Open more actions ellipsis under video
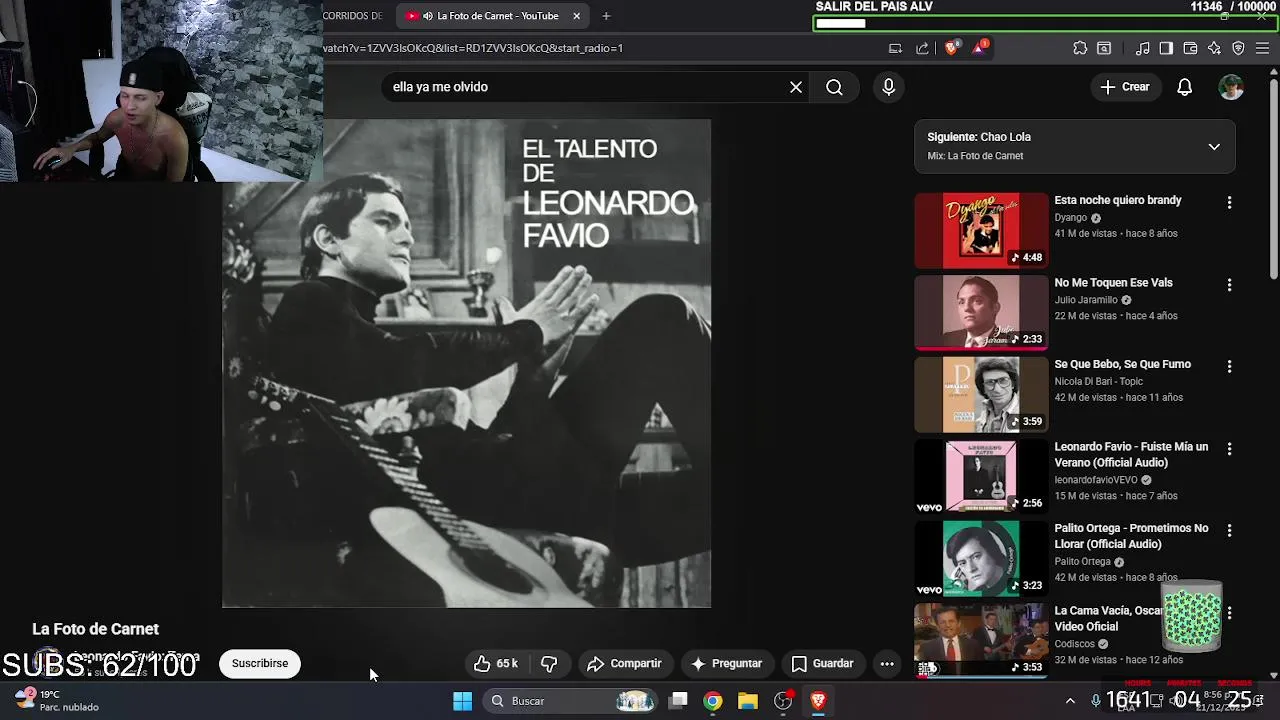Image resolution: width=1280 pixels, height=720 pixels. [x=887, y=664]
